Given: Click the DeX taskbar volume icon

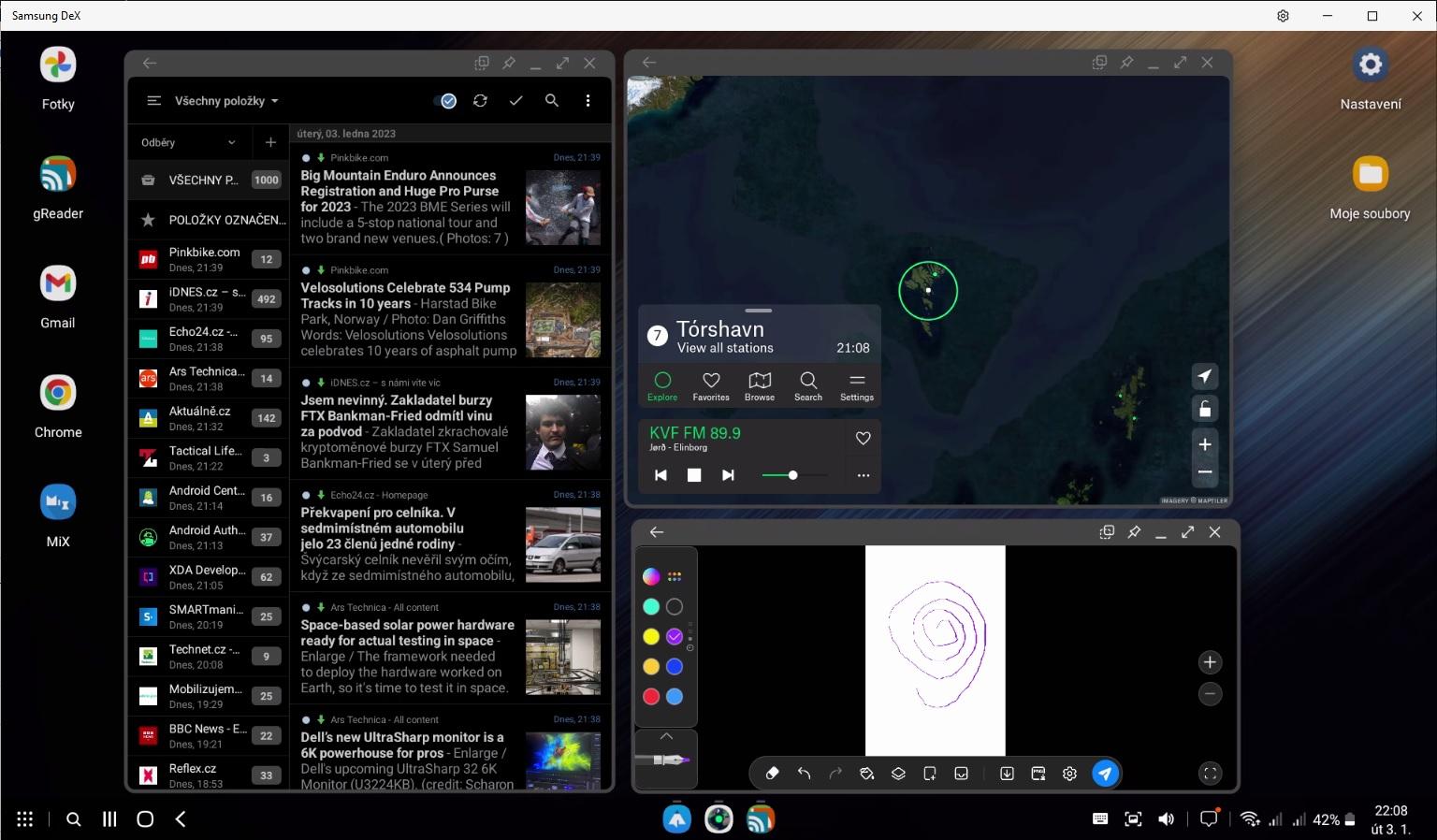Looking at the screenshot, I should point(1166,819).
